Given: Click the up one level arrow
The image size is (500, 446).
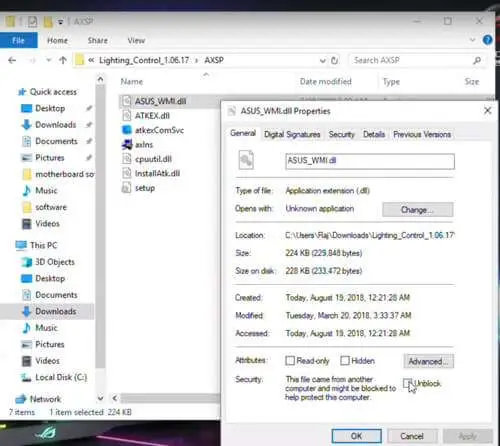Looking at the screenshot, I should [63, 60].
